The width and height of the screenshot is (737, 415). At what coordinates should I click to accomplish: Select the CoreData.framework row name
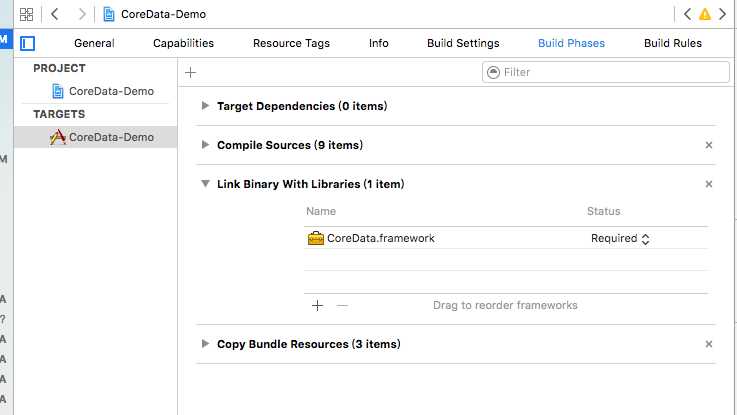click(381, 238)
